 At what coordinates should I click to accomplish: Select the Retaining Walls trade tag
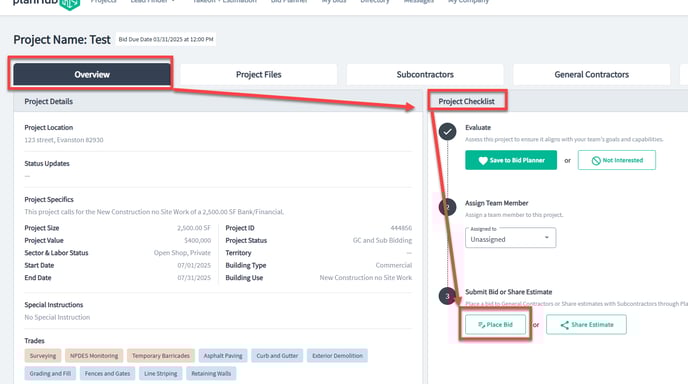point(211,373)
